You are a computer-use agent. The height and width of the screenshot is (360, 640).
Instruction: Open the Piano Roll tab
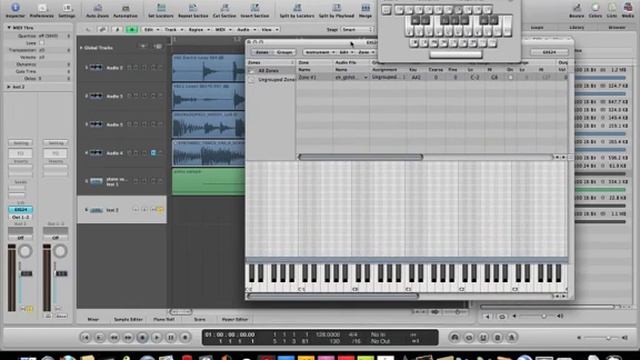164,320
